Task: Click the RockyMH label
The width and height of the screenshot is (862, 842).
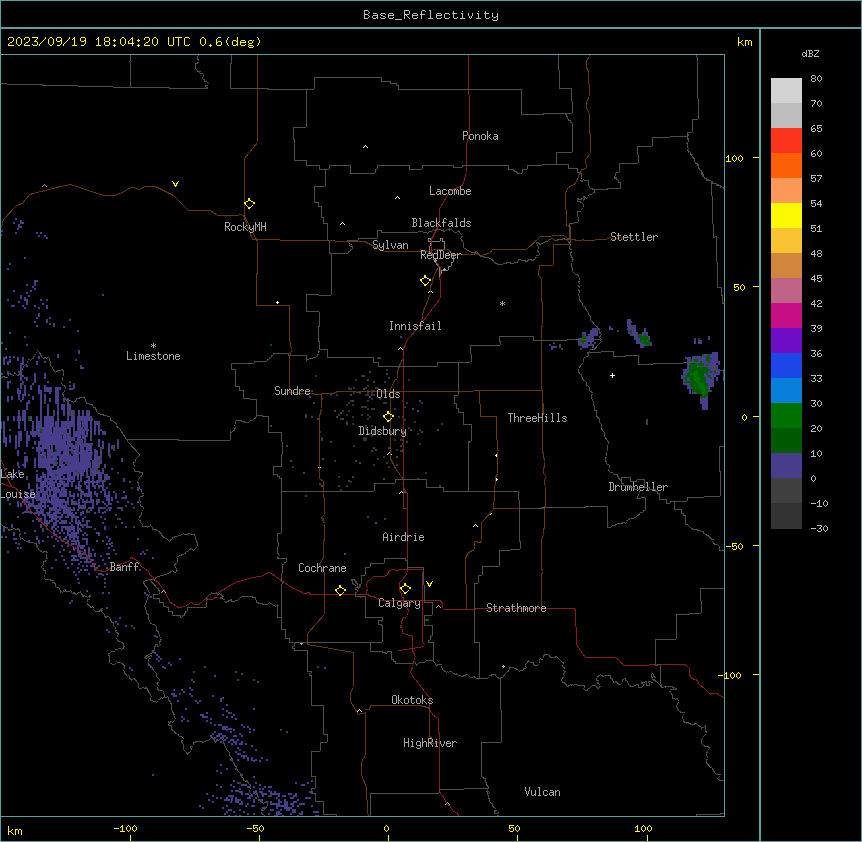Action: click(x=245, y=227)
